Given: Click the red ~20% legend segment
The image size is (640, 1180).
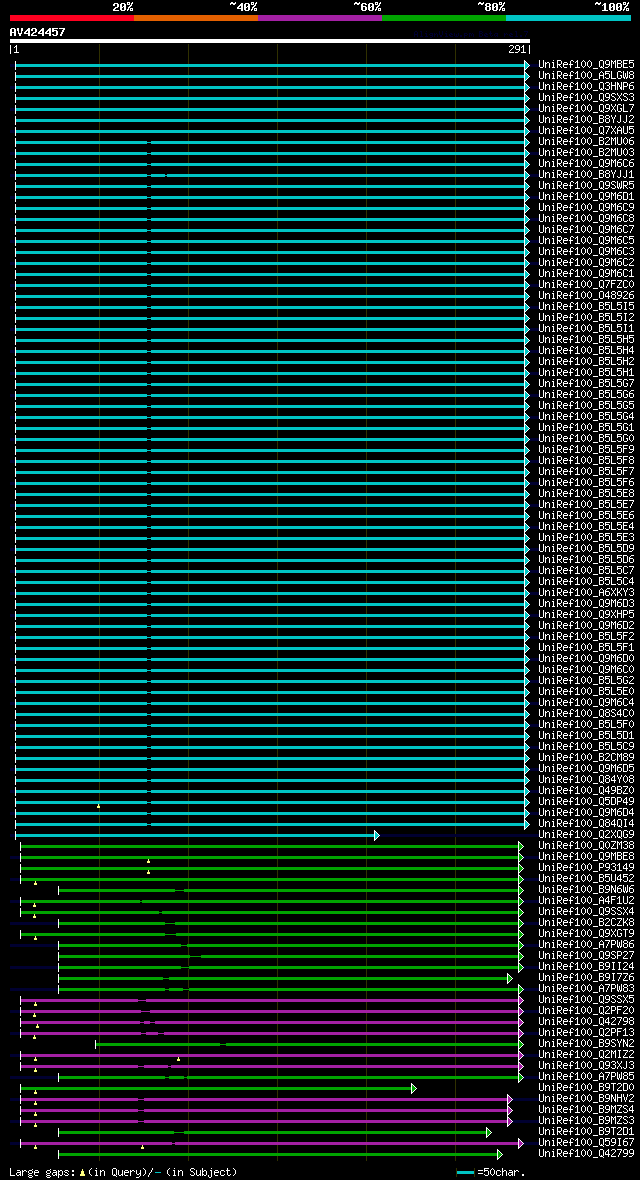Looking at the screenshot, I should click(x=72, y=17).
